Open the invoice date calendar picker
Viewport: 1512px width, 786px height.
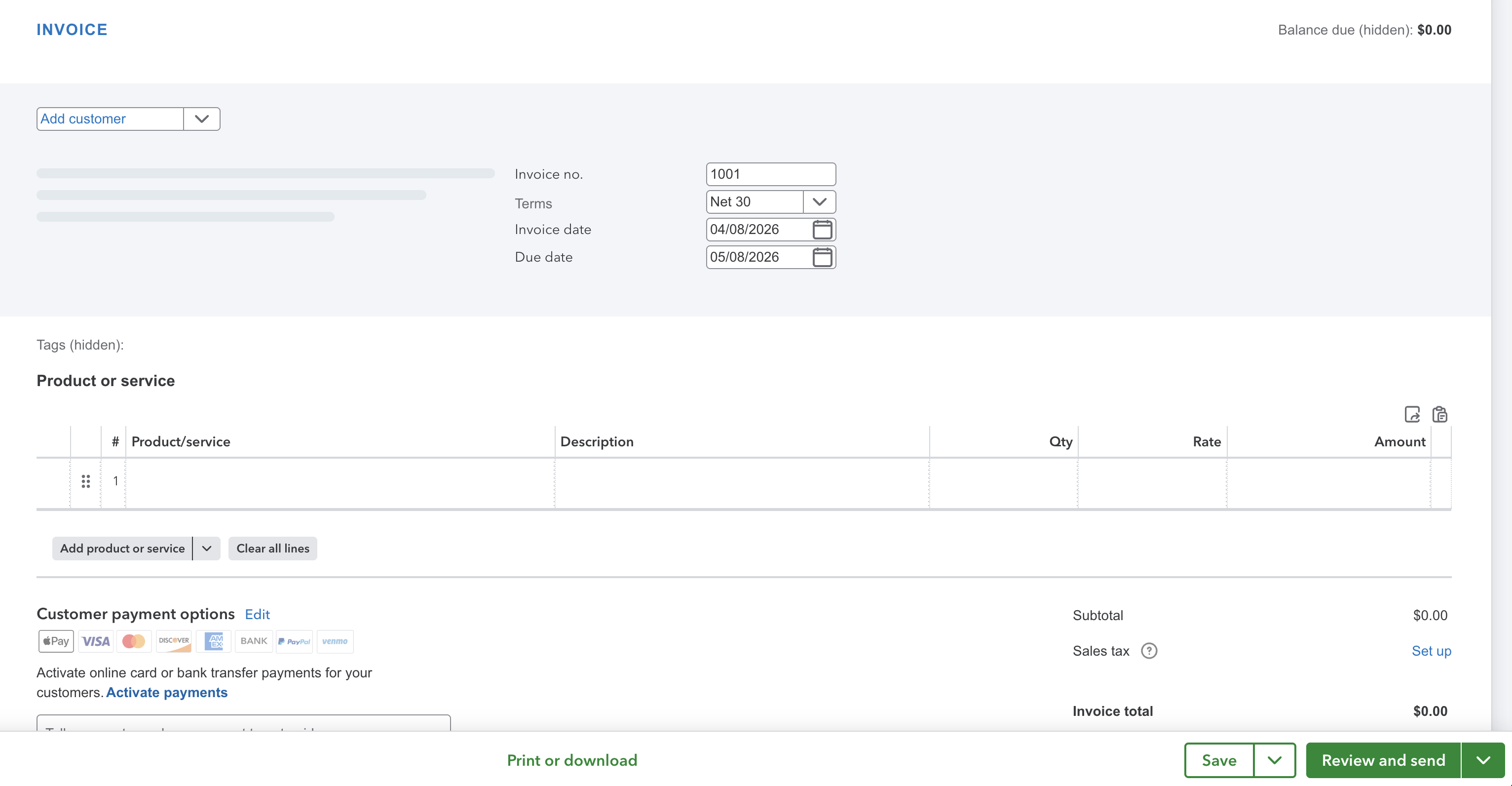point(822,229)
